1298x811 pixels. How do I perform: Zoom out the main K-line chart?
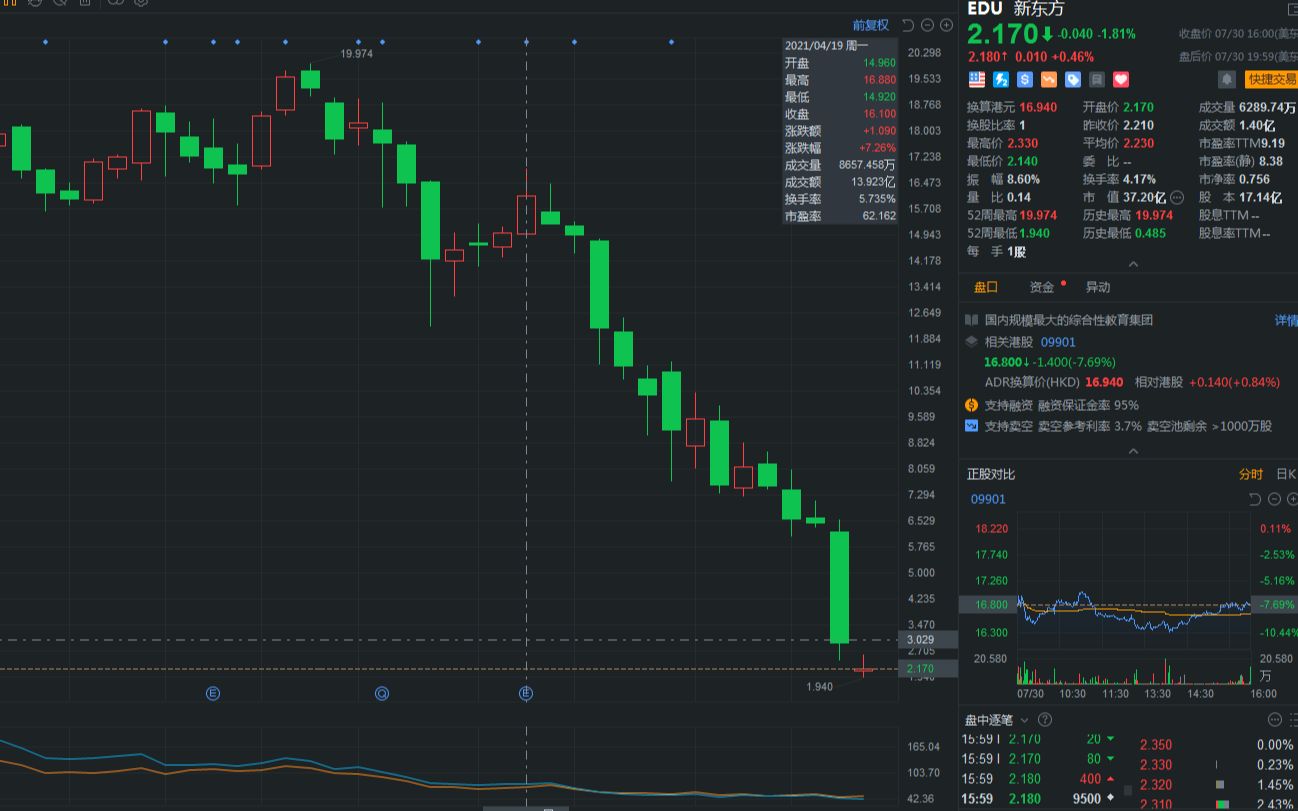coord(928,25)
